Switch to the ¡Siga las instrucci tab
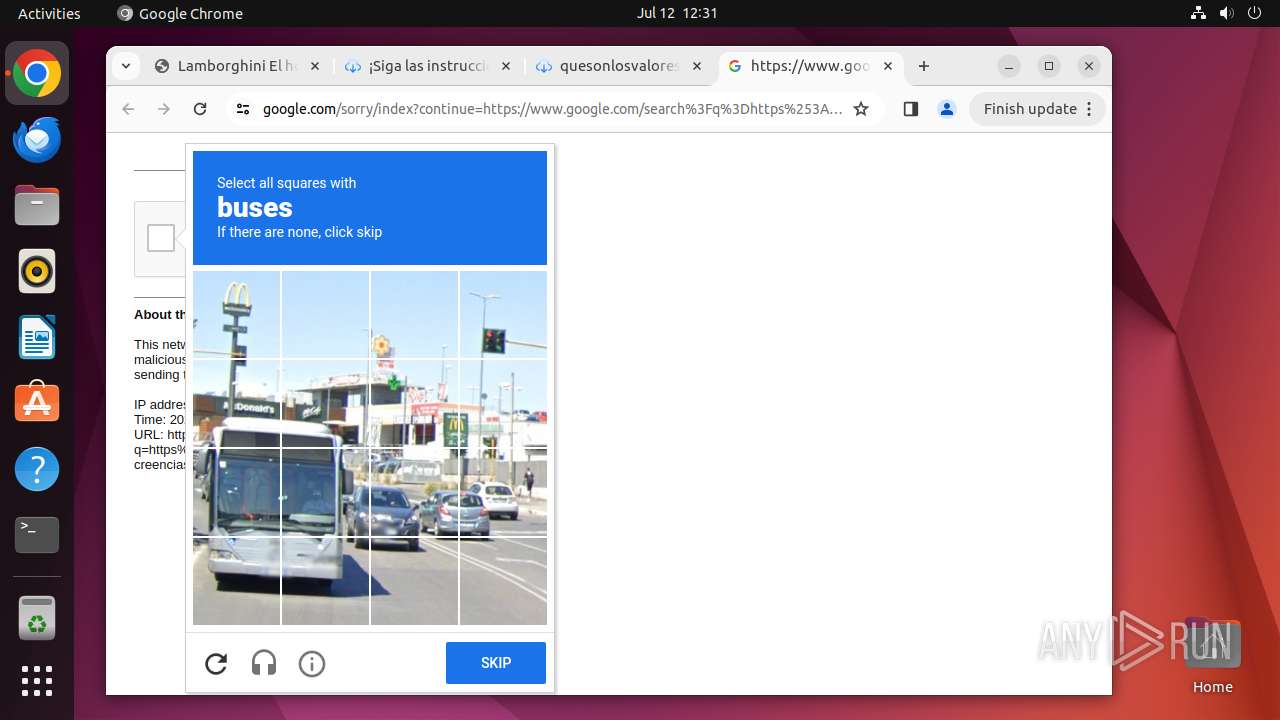 coord(428,66)
